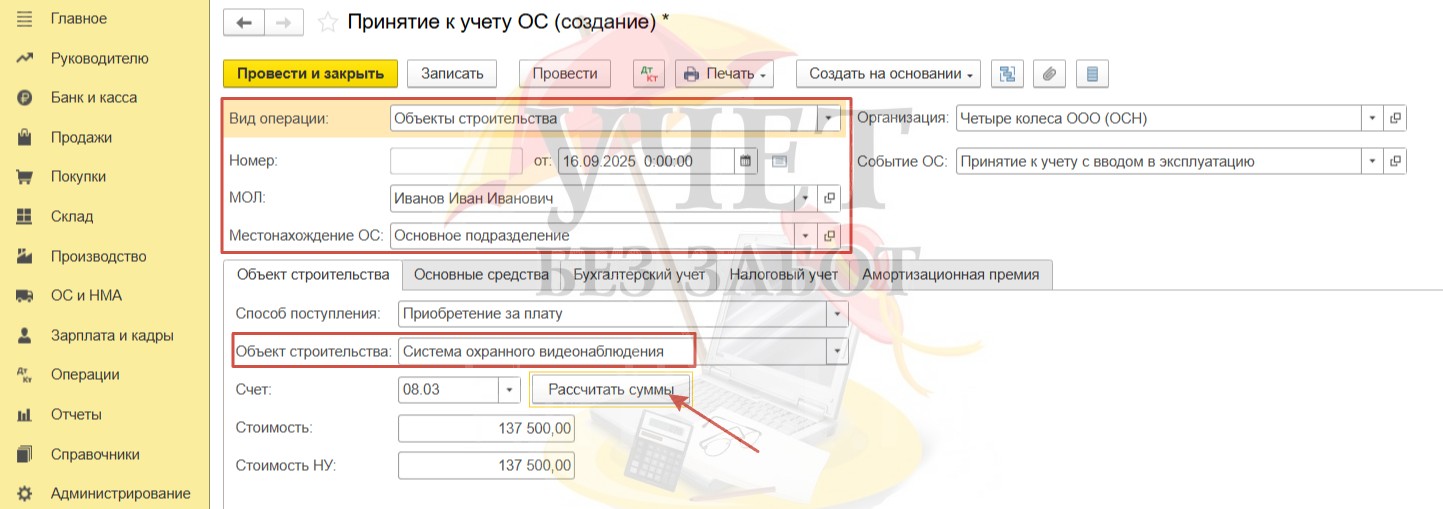Image resolution: width=1443 pixels, height=509 pixels.
Task: Click Рассчитать суммы button
Action: click(x=610, y=389)
